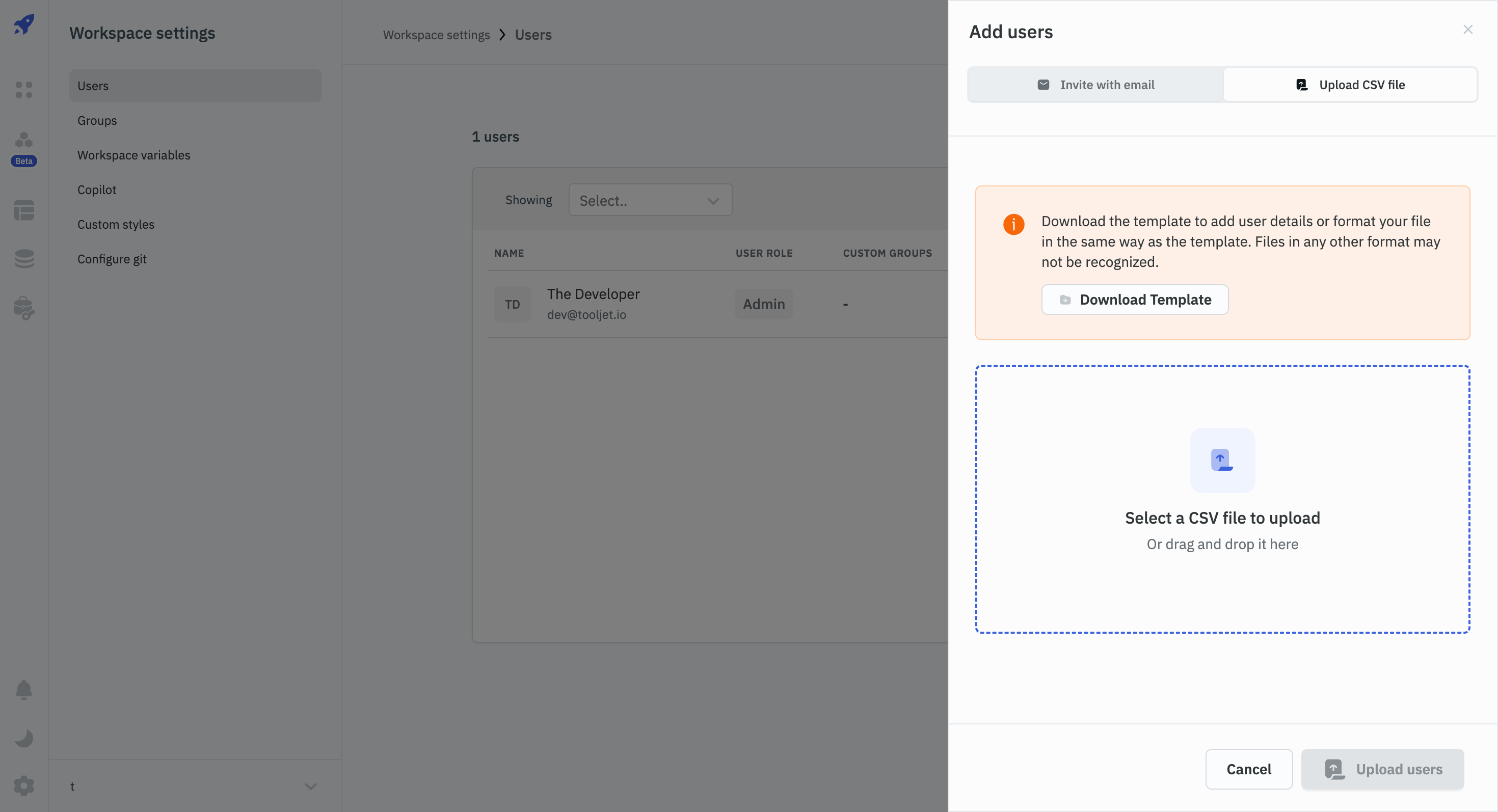Viewport: 1498px width, 812px height.
Task: Close the Add users panel
Action: (x=1467, y=30)
